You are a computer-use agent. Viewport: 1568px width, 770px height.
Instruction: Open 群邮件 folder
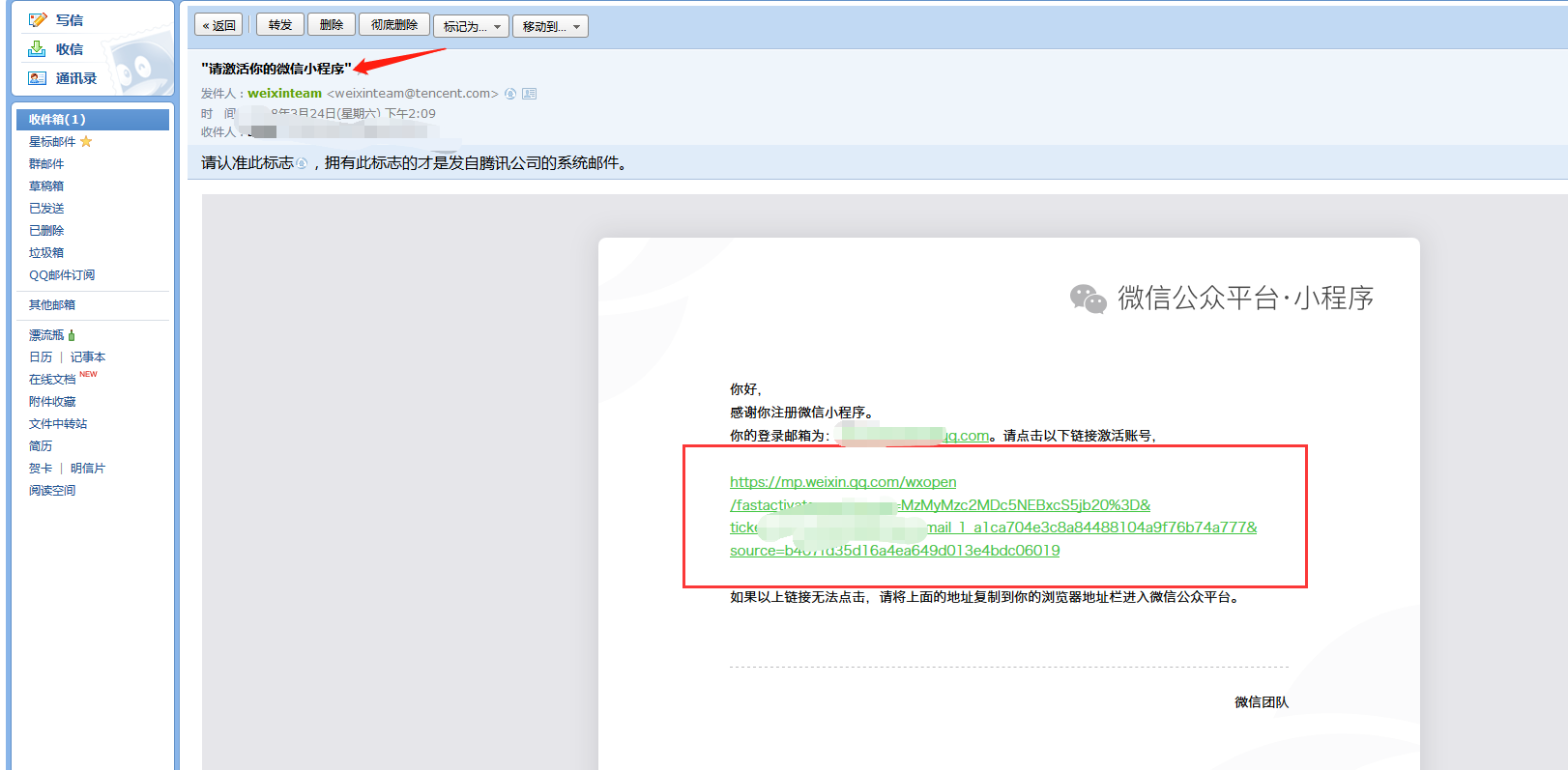point(46,164)
